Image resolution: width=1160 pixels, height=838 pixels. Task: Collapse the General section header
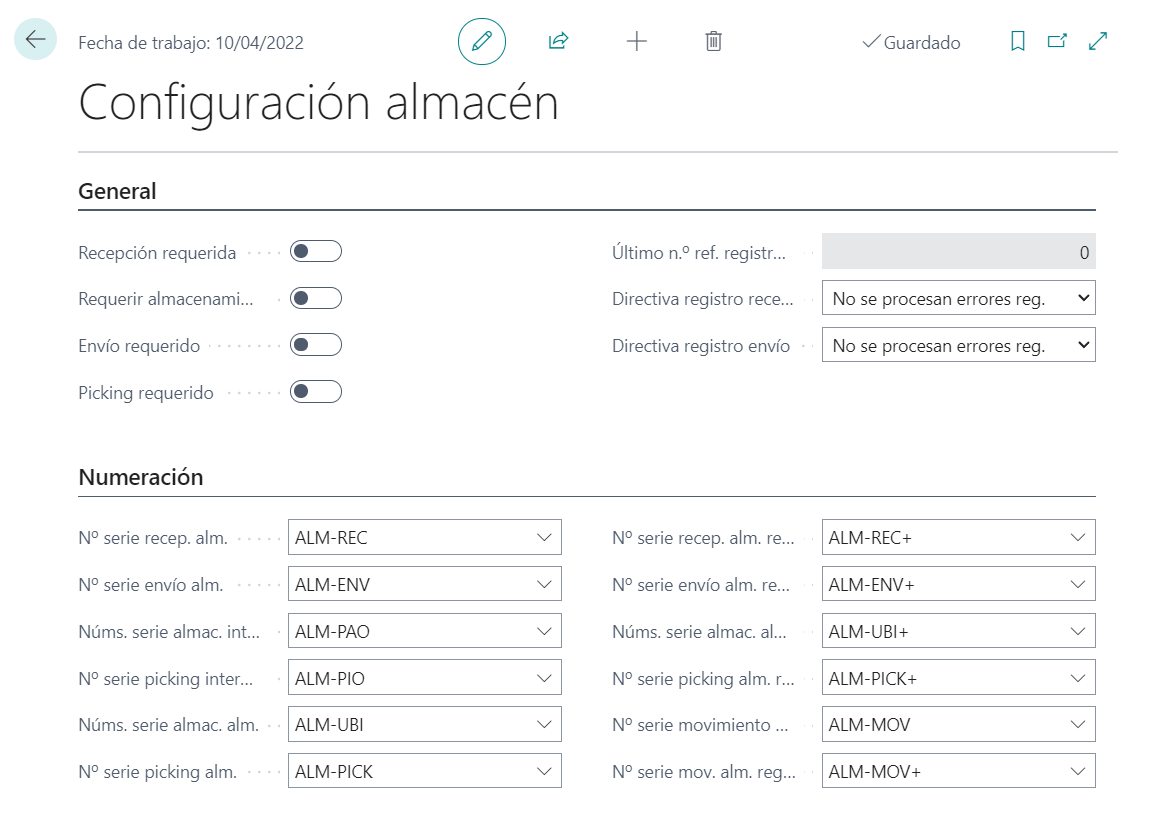(117, 191)
